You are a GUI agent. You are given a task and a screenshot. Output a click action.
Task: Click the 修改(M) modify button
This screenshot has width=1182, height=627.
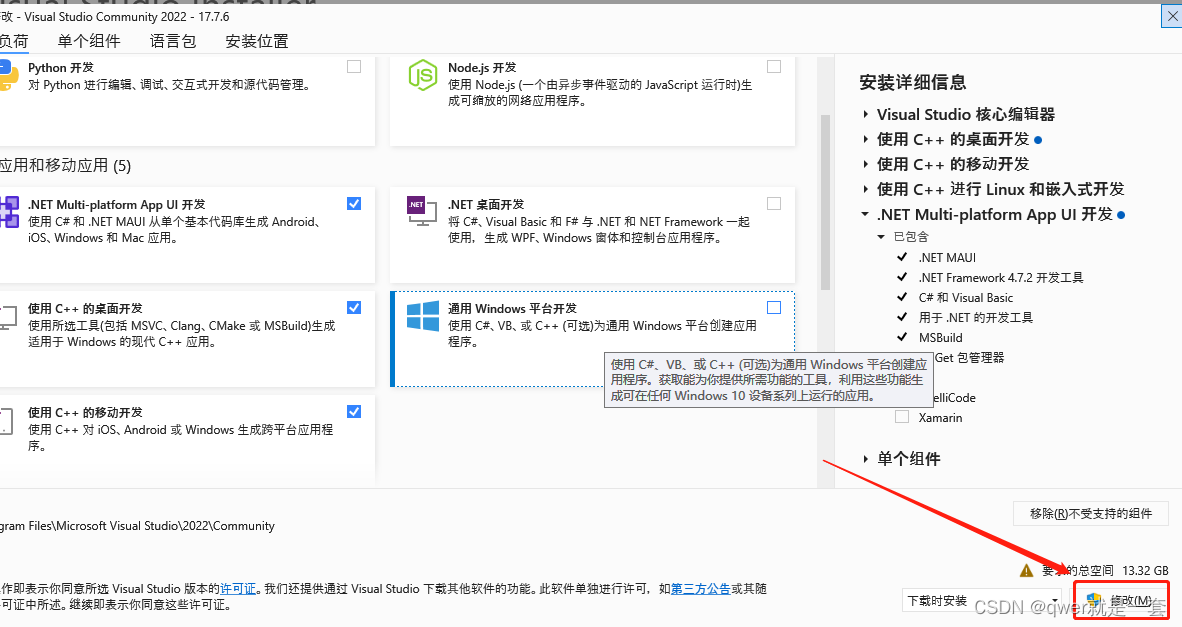1122,601
